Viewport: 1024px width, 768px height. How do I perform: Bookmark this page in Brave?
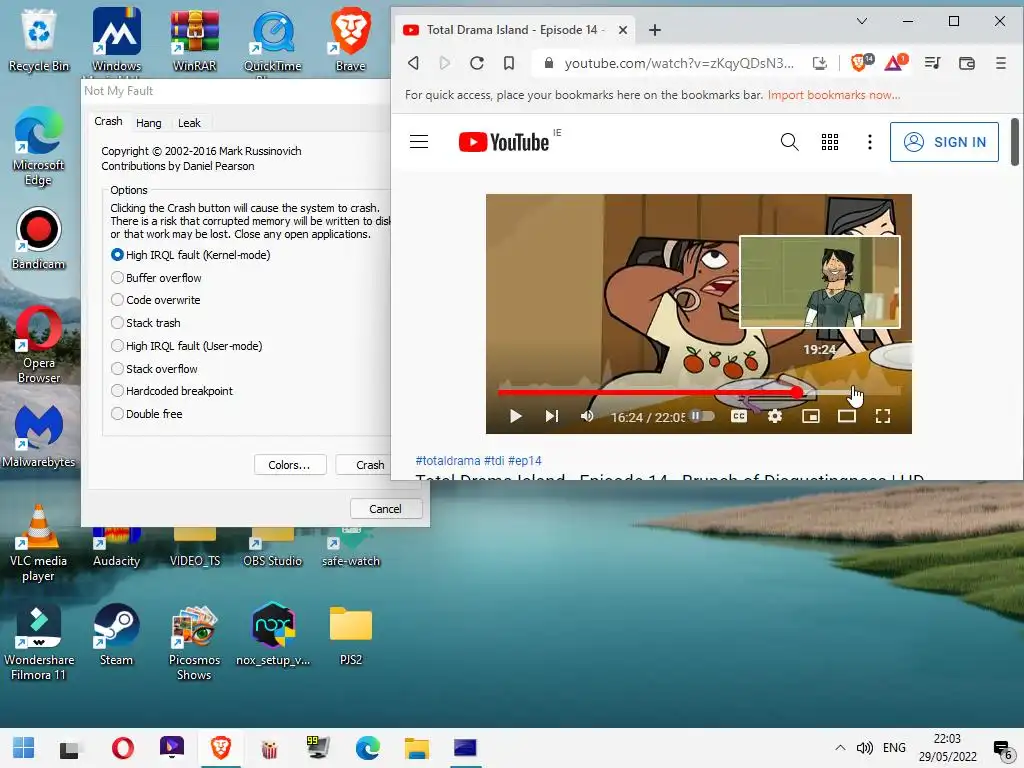pyautogui.click(x=509, y=63)
